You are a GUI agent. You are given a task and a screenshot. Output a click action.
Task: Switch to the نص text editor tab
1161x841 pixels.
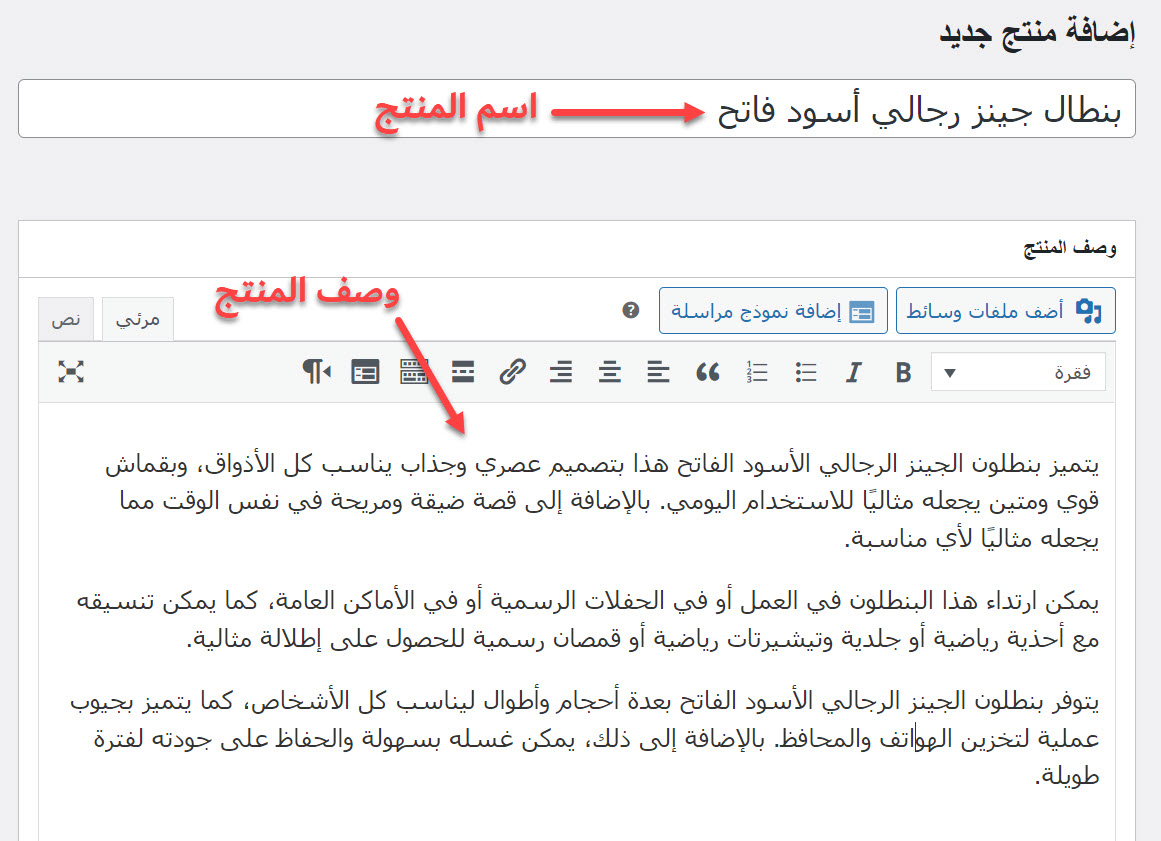67,320
